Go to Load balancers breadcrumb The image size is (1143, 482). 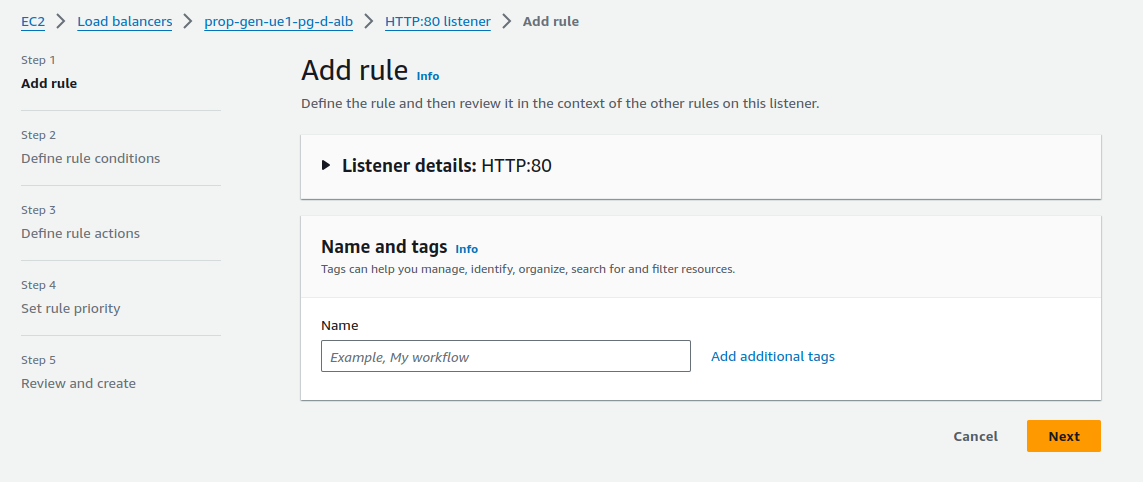[125, 22]
